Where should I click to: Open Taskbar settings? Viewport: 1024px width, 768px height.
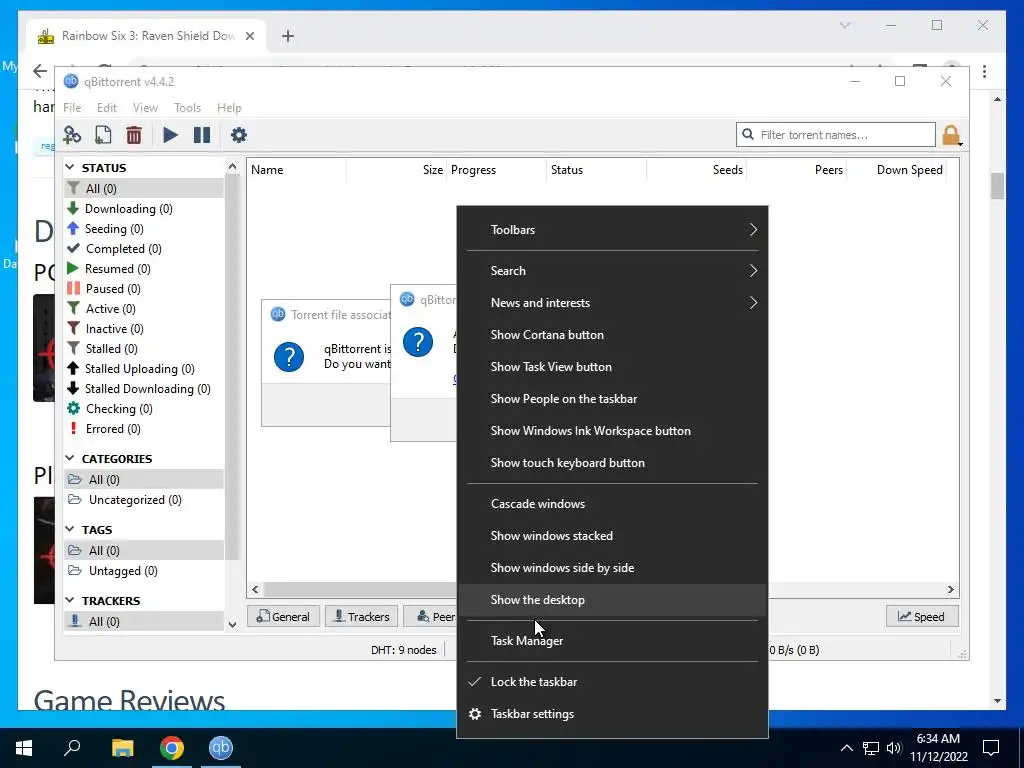coord(612,714)
